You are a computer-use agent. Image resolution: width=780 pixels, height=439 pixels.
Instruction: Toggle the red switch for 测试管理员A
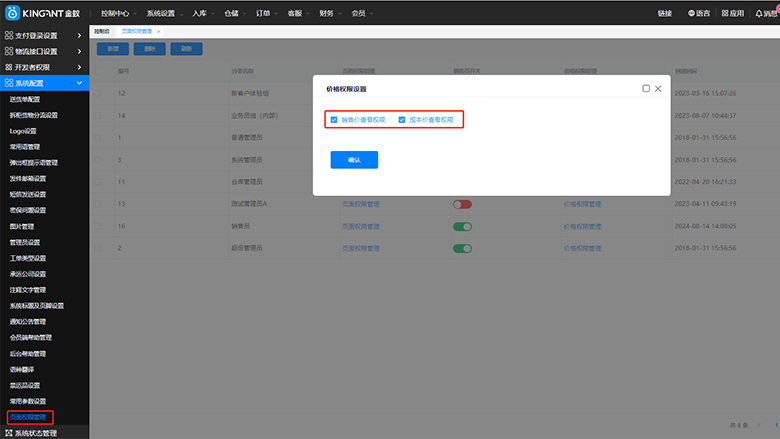462,204
